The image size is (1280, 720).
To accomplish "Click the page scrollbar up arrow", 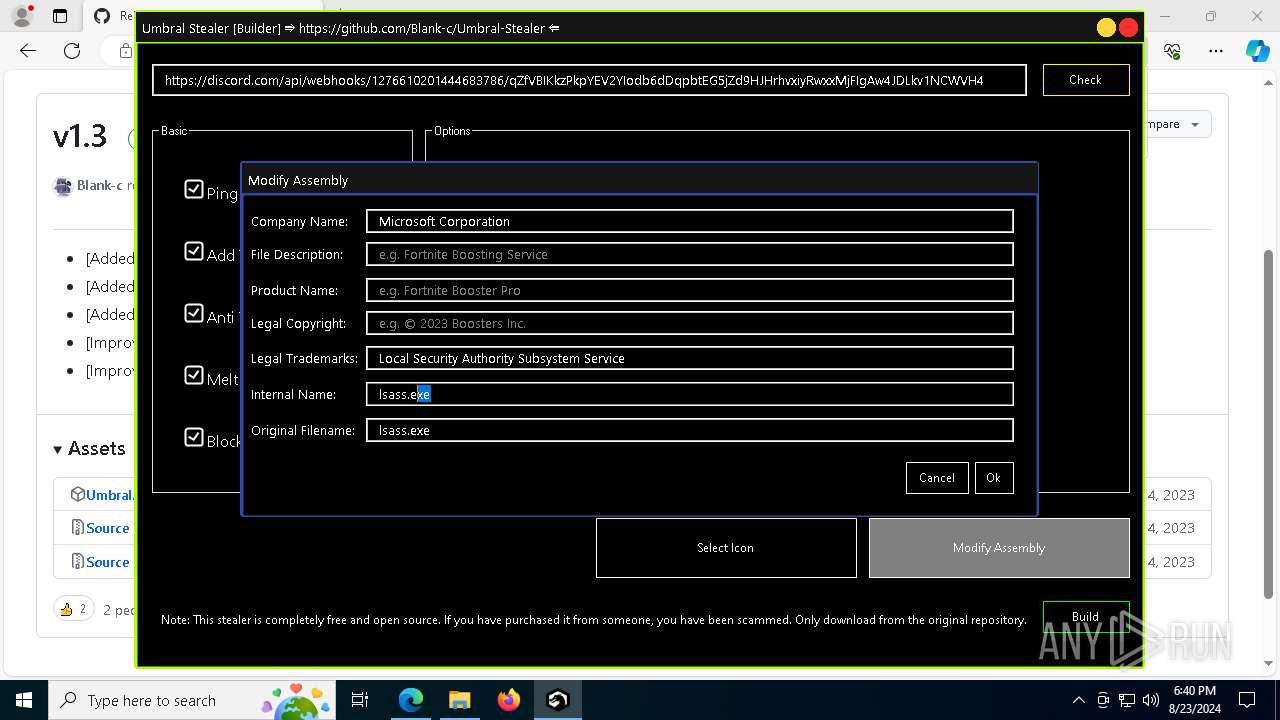I will point(1270,83).
